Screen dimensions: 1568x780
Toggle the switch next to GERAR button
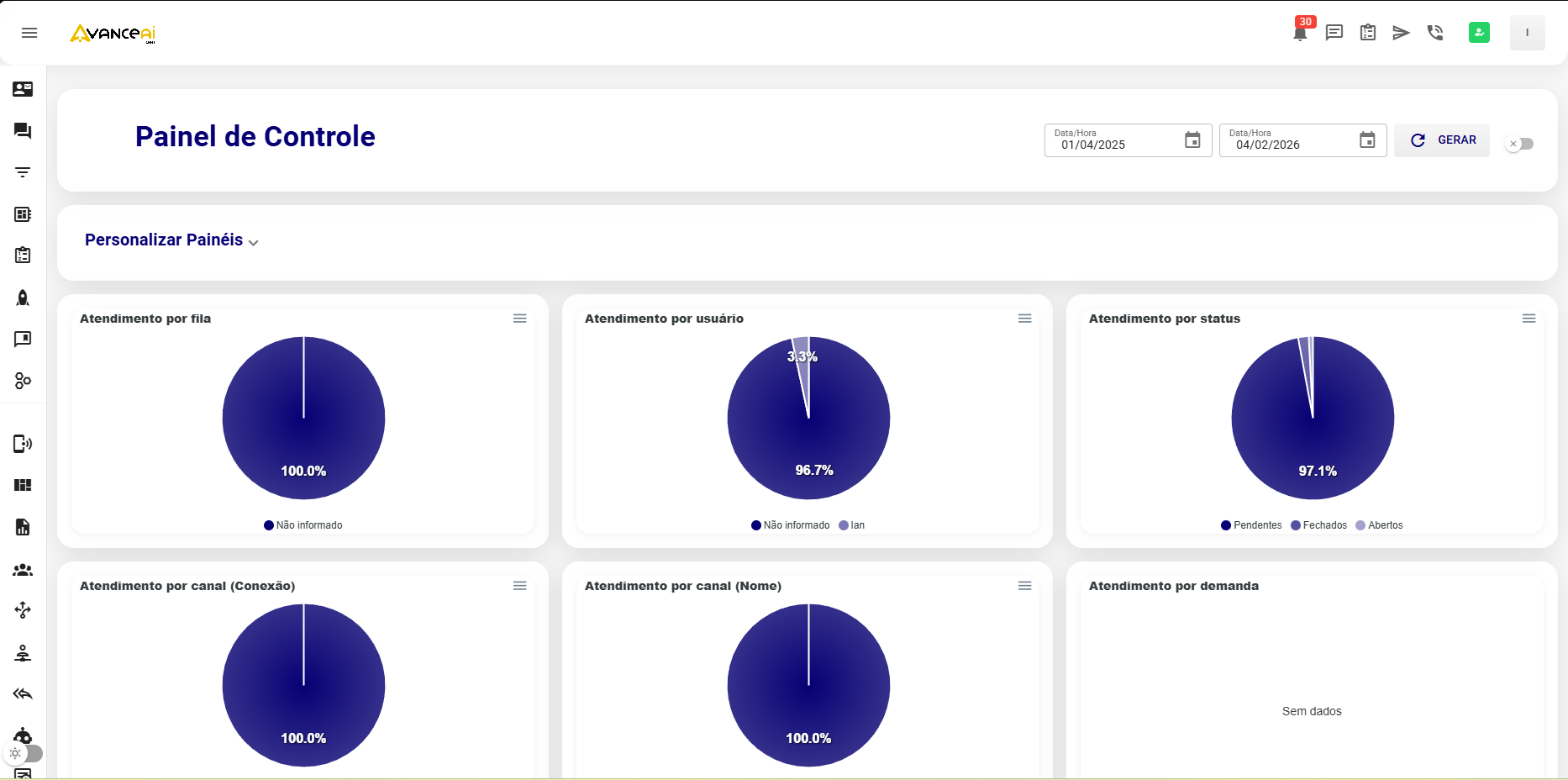(x=1520, y=144)
